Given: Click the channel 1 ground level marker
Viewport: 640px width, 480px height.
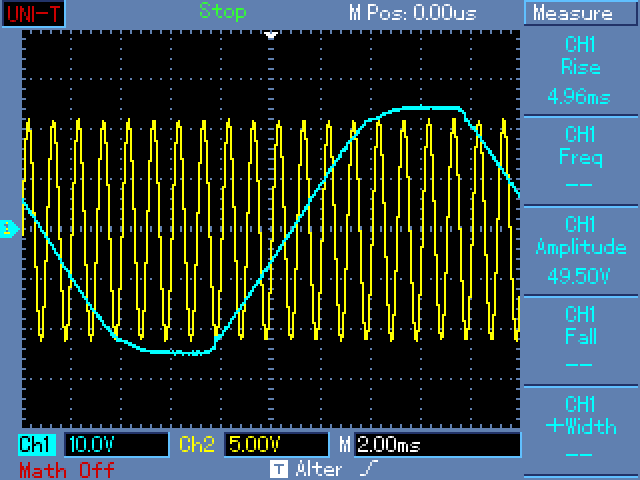Looking at the screenshot, I should [x=9, y=229].
